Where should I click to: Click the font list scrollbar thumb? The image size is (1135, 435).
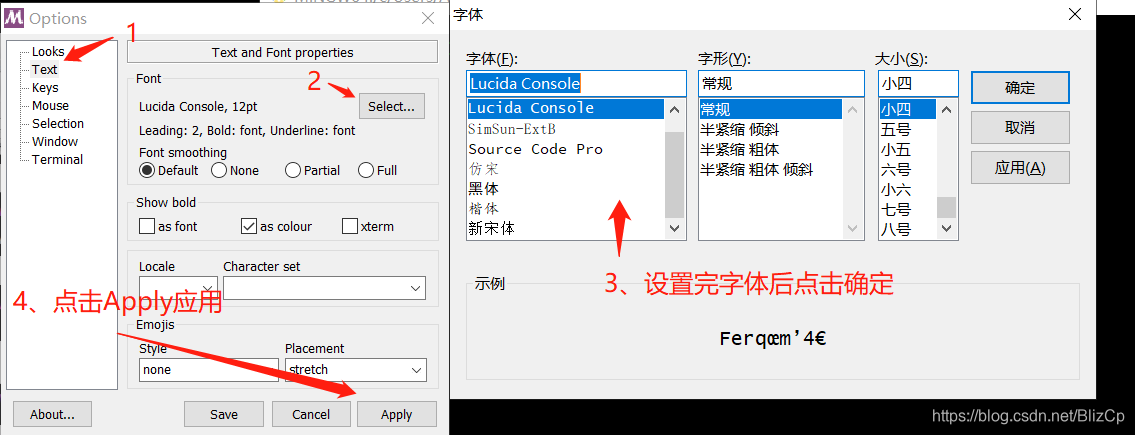click(x=675, y=175)
